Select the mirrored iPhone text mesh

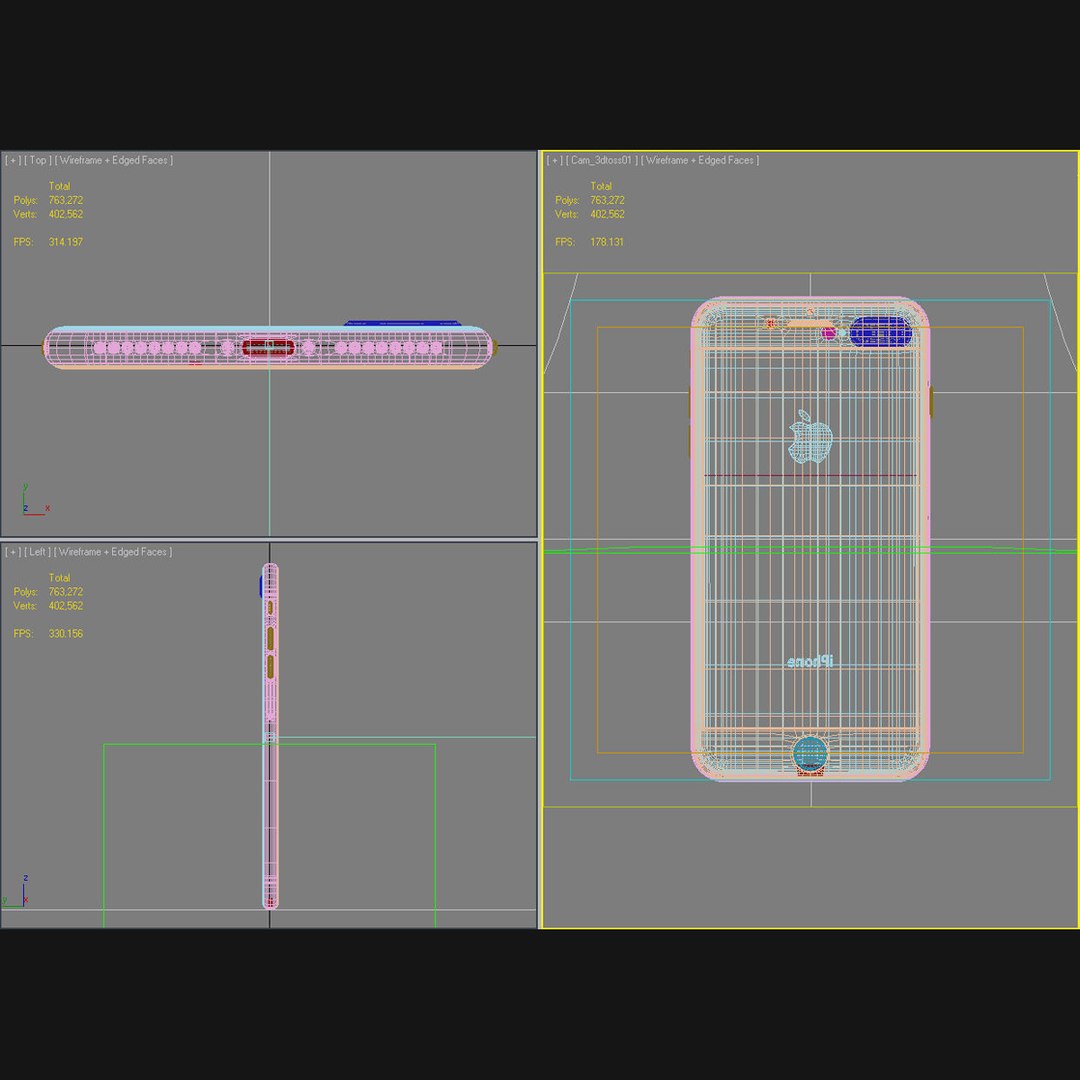tap(810, 661)
